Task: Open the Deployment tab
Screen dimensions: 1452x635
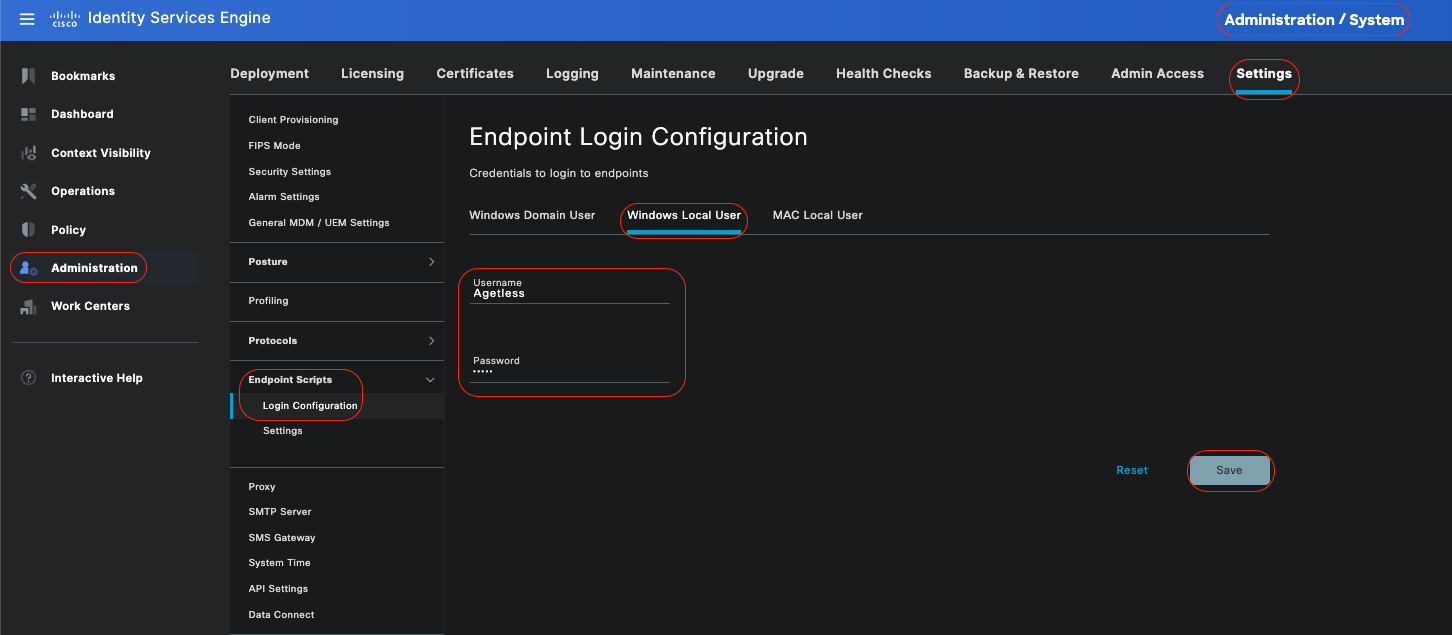Action: pos(269,73)
